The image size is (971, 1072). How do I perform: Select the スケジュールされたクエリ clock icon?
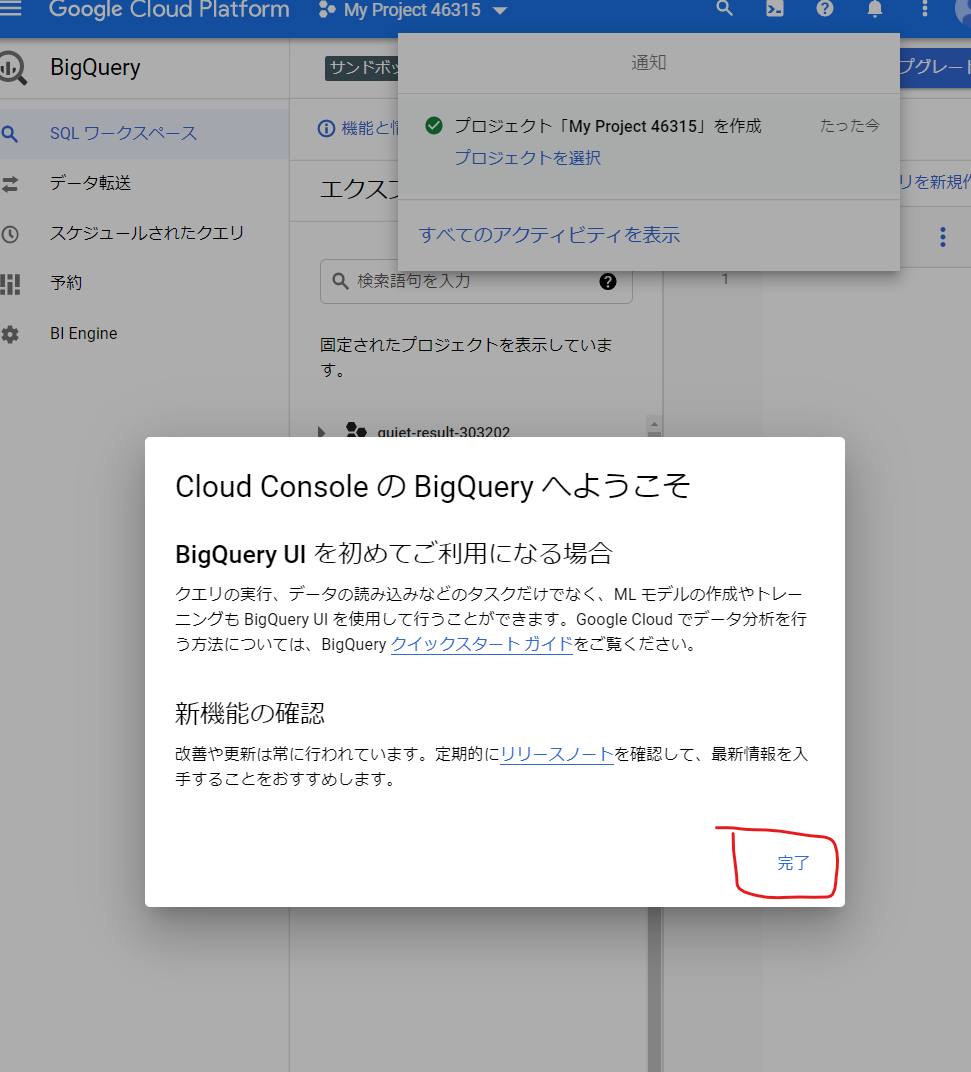pos(10,233)
